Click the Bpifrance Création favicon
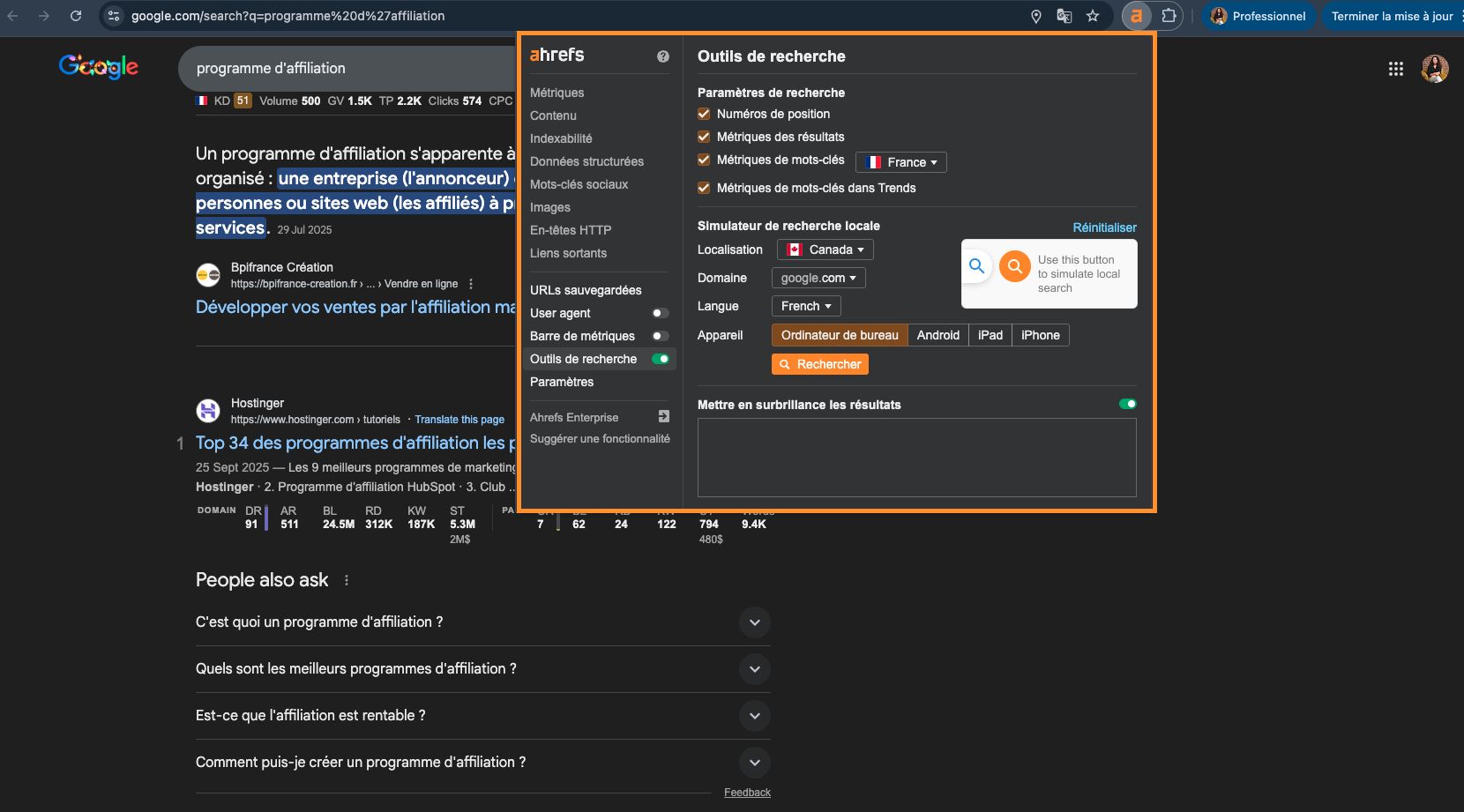 pyautogui.click(x=208, y=275)
